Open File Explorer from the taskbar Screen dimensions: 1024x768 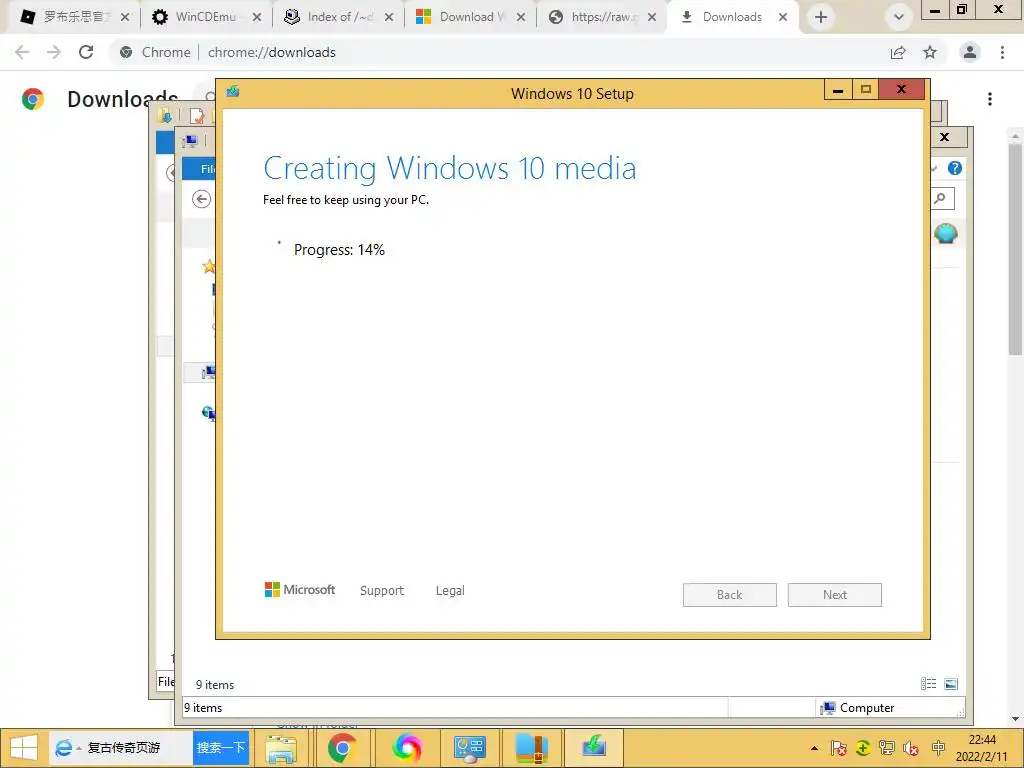281,748
